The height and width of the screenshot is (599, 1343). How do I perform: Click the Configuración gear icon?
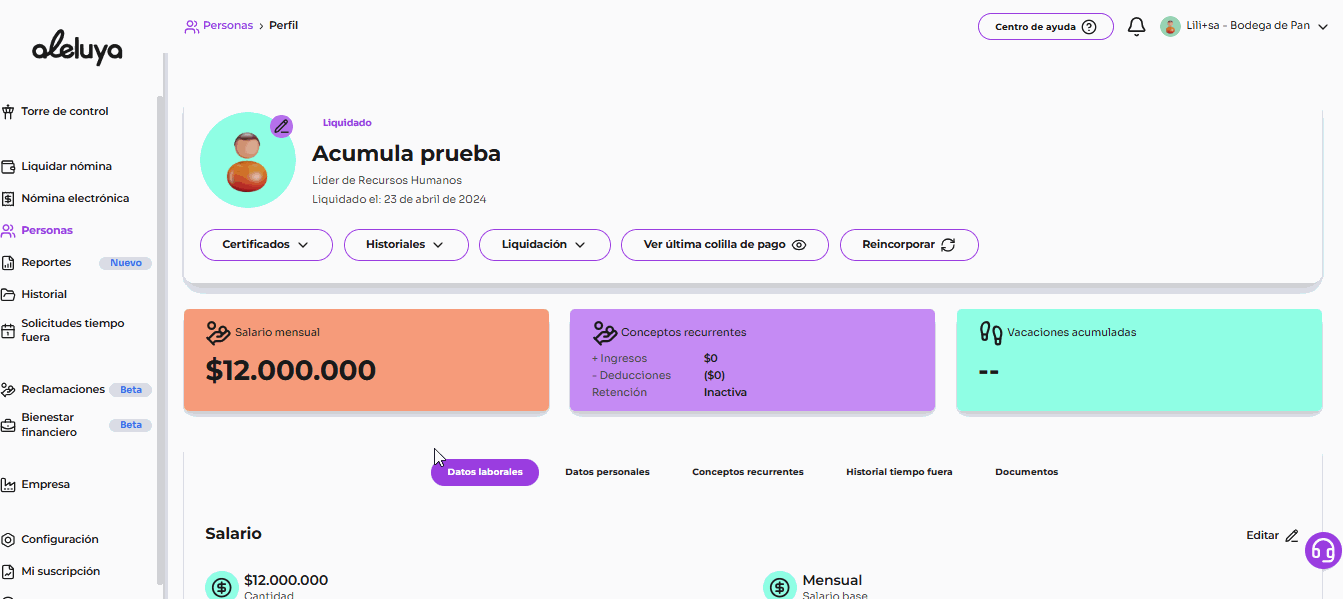(9, 540)
